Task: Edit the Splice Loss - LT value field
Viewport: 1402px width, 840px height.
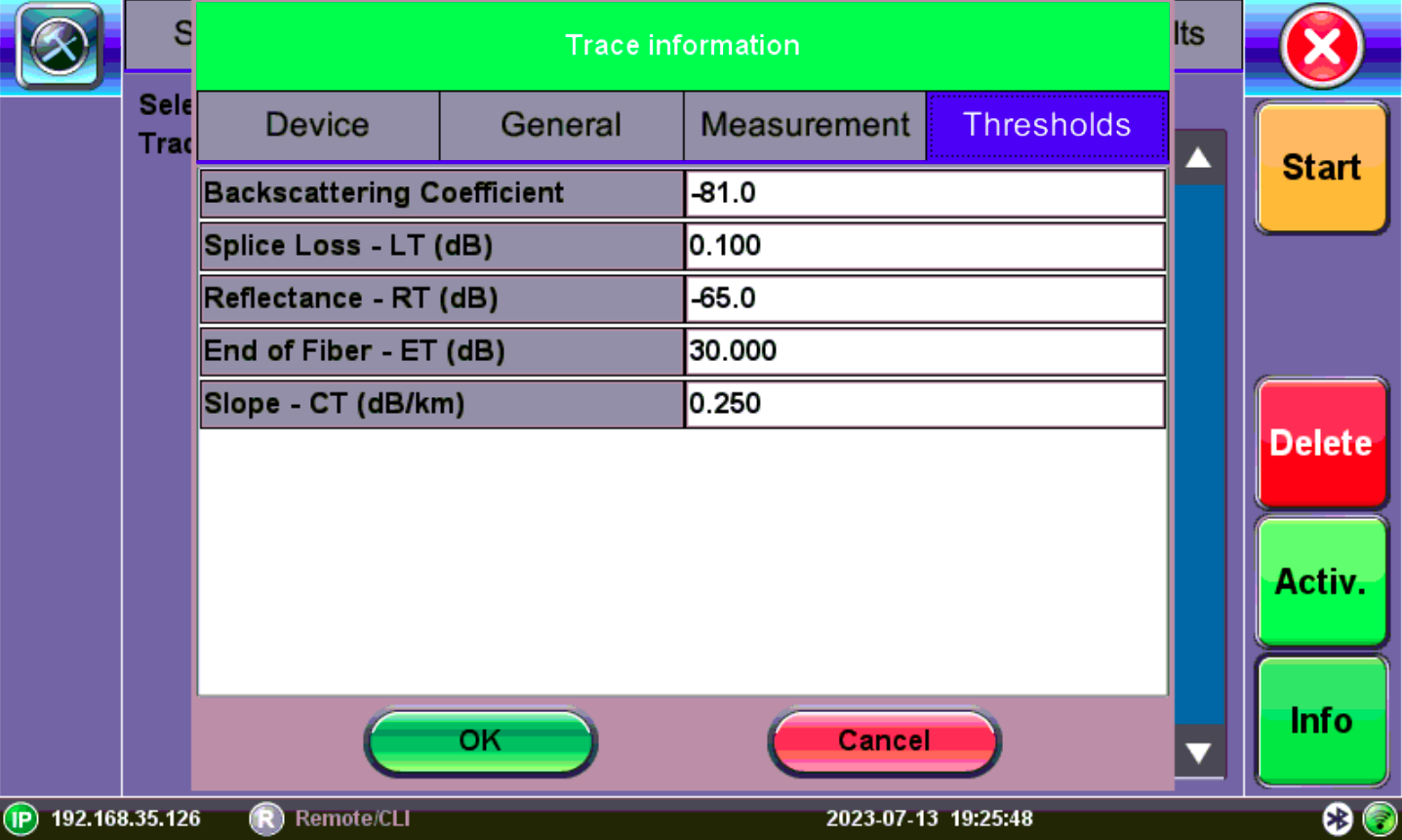Action: coord(924,246)
